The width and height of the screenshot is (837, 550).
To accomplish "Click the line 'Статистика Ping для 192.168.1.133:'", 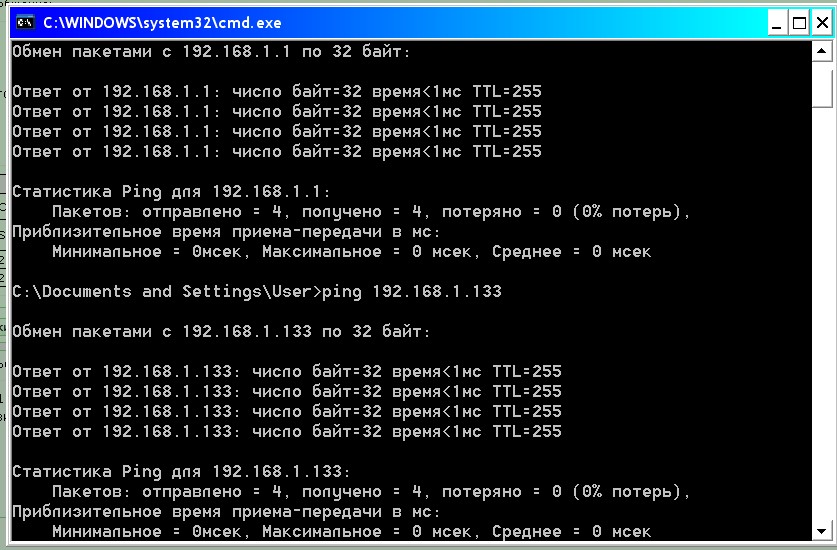I will (x=181, y=472).
